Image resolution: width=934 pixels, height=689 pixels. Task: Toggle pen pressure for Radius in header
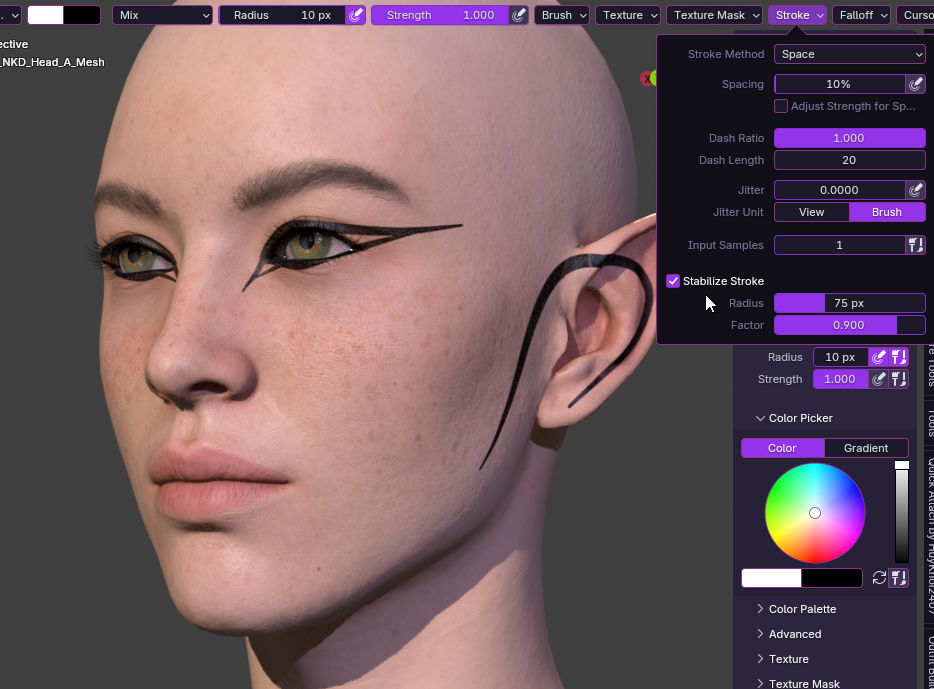pyautogui.click(x=355, y=15)
